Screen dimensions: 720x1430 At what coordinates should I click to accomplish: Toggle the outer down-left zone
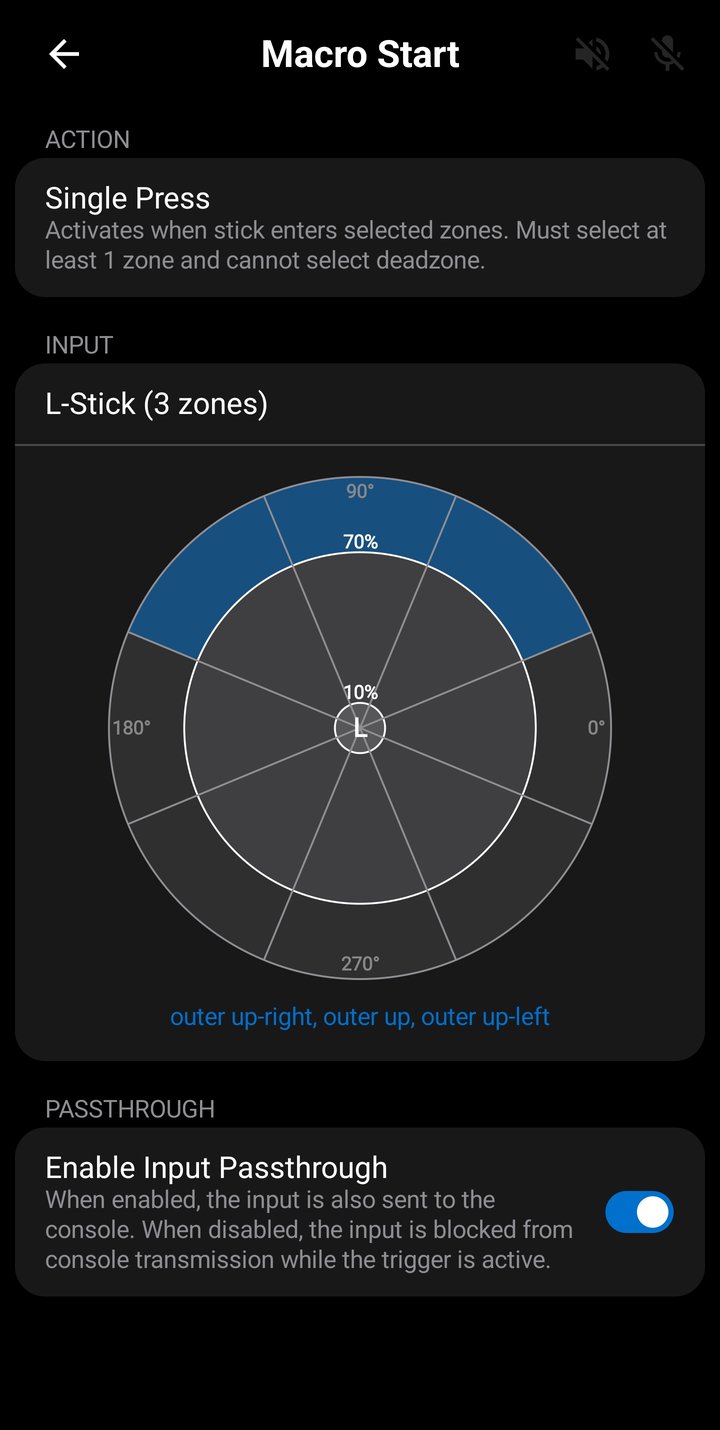point(212,880)
